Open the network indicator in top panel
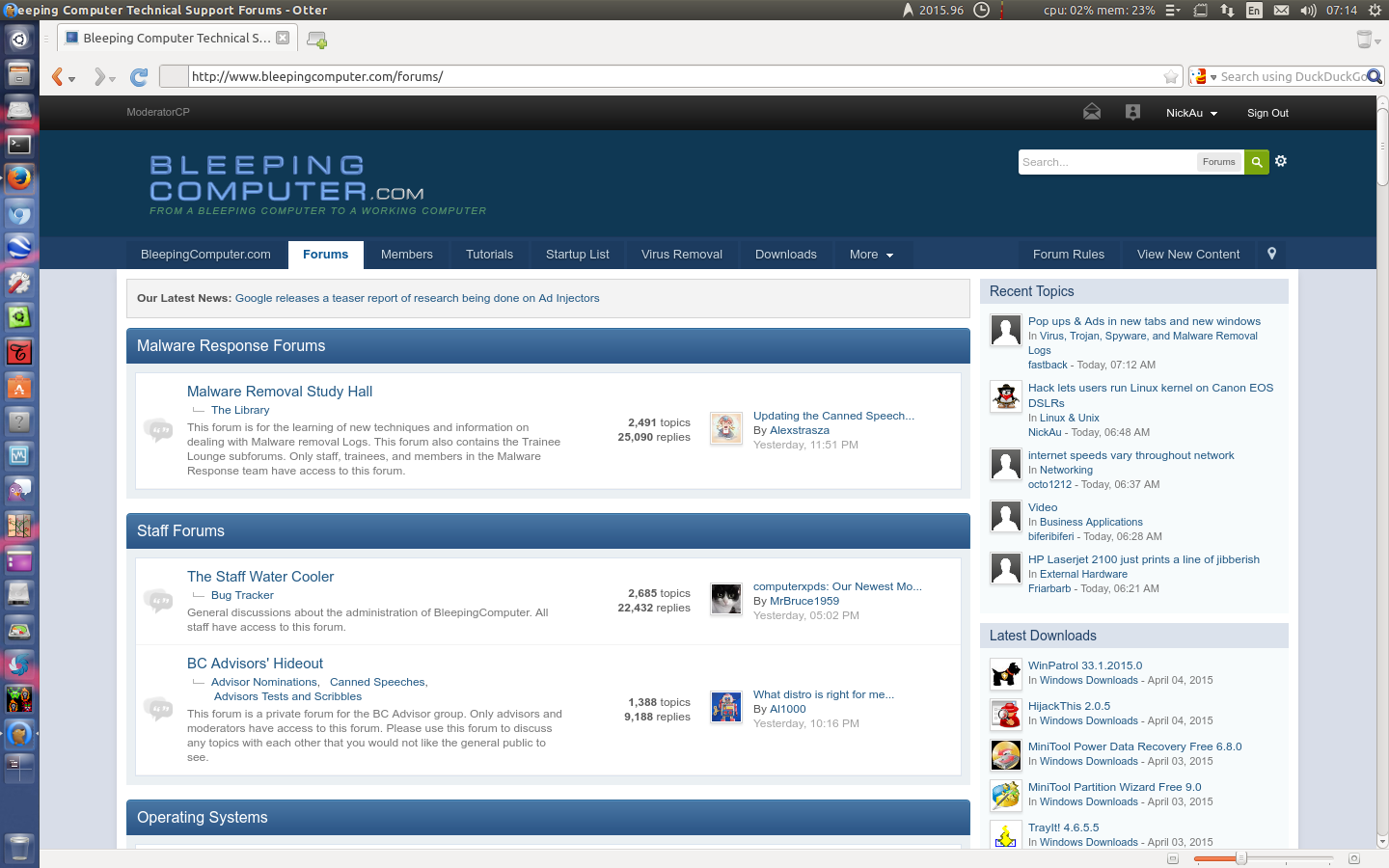This screenshot has width=1389, height=868. [1227, 10]
